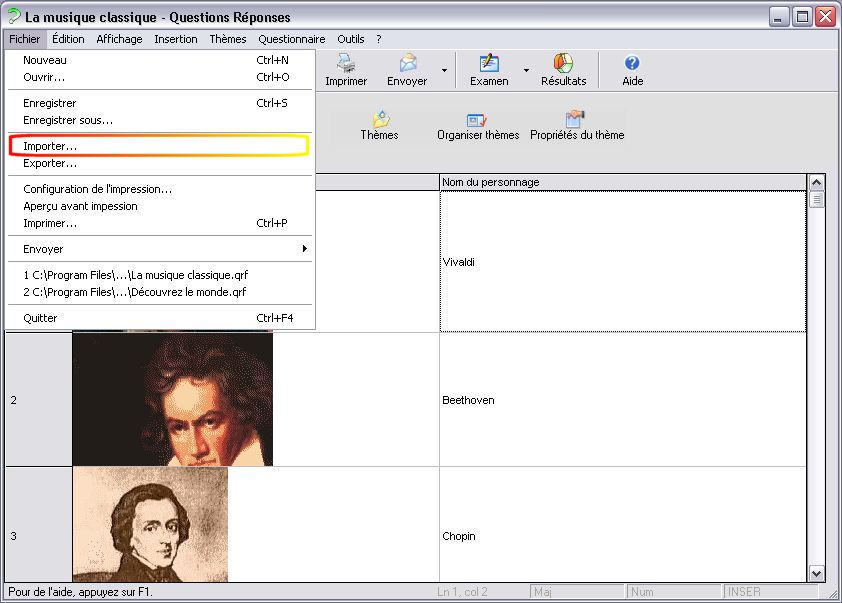842x603 pixels.
Task: Expand the Examen toolbar dropdown arrow
Action: [526, 70]
